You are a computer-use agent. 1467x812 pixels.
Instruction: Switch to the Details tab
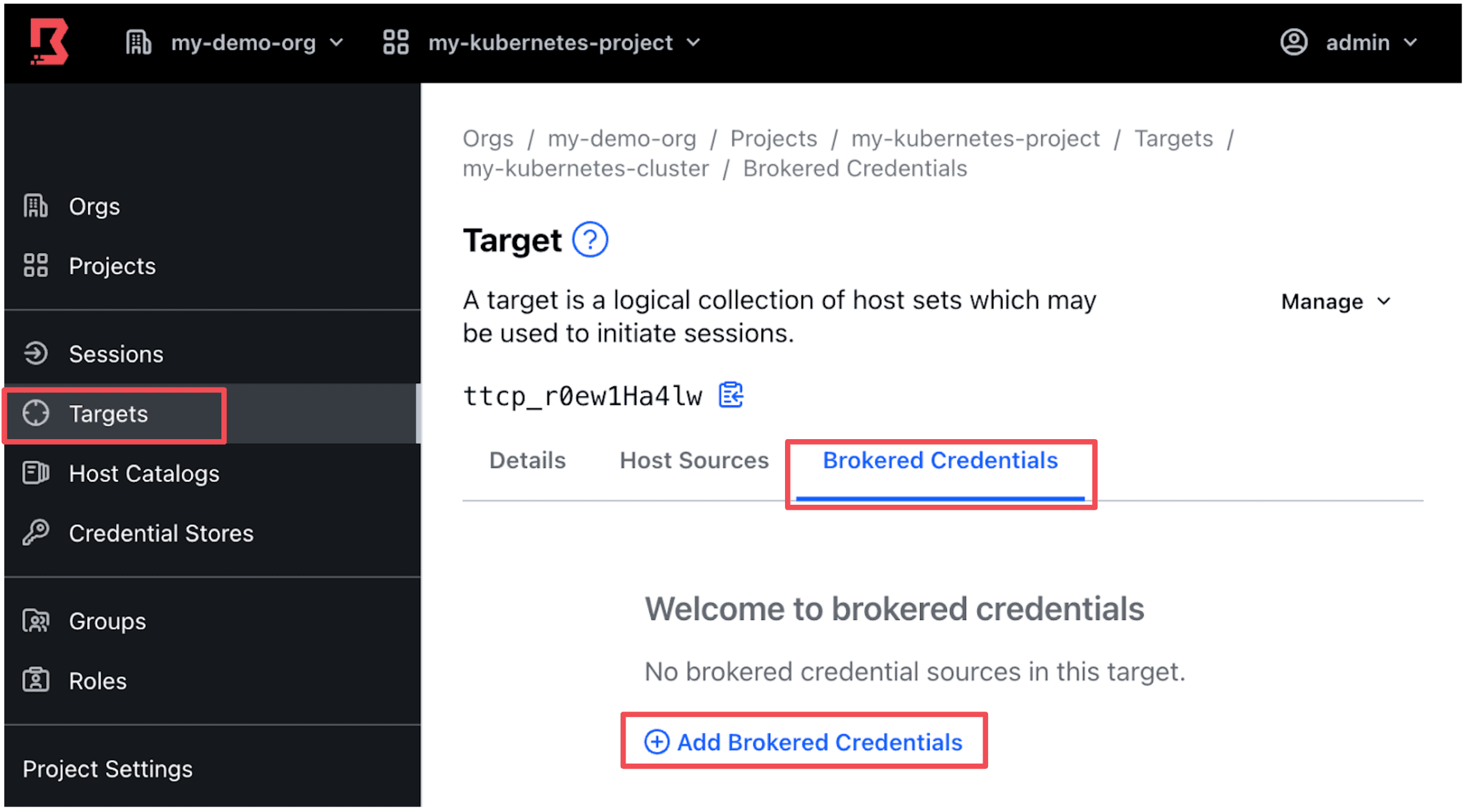click(527, 461)
